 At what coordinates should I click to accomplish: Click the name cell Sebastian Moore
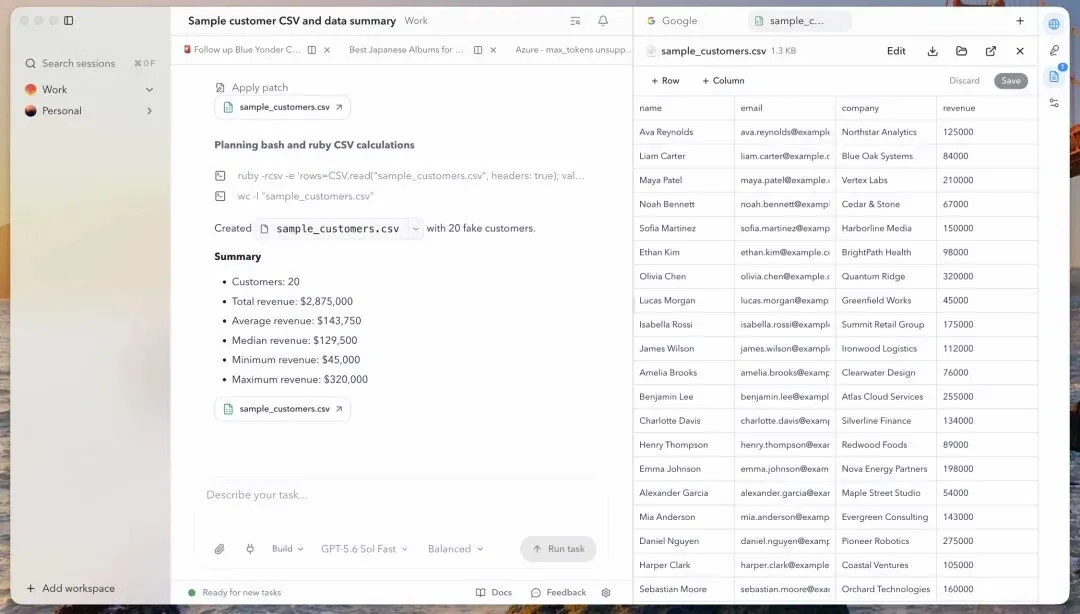click(684, 589)
